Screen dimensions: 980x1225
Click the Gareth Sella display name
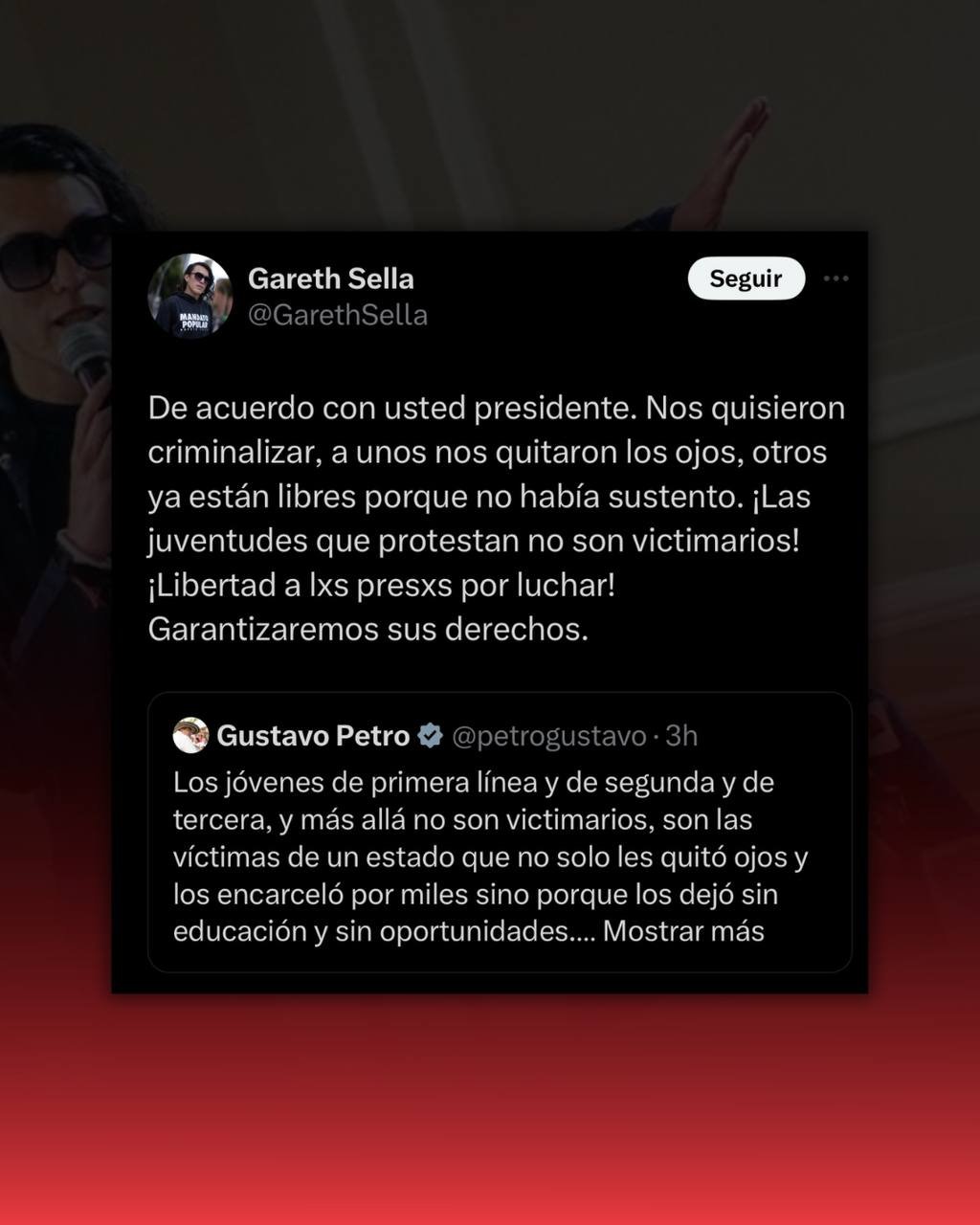tap(331, 278)
